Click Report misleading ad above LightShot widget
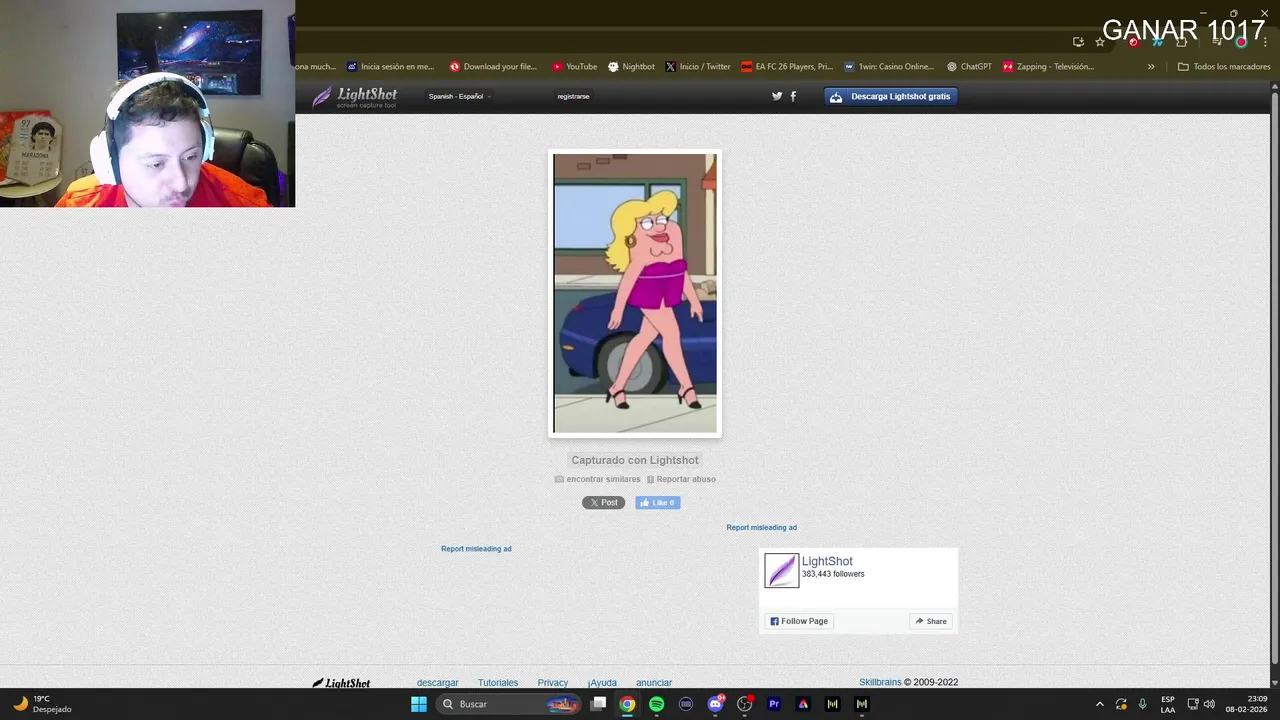Viewport: 1280px width, 720px height. 761,528
